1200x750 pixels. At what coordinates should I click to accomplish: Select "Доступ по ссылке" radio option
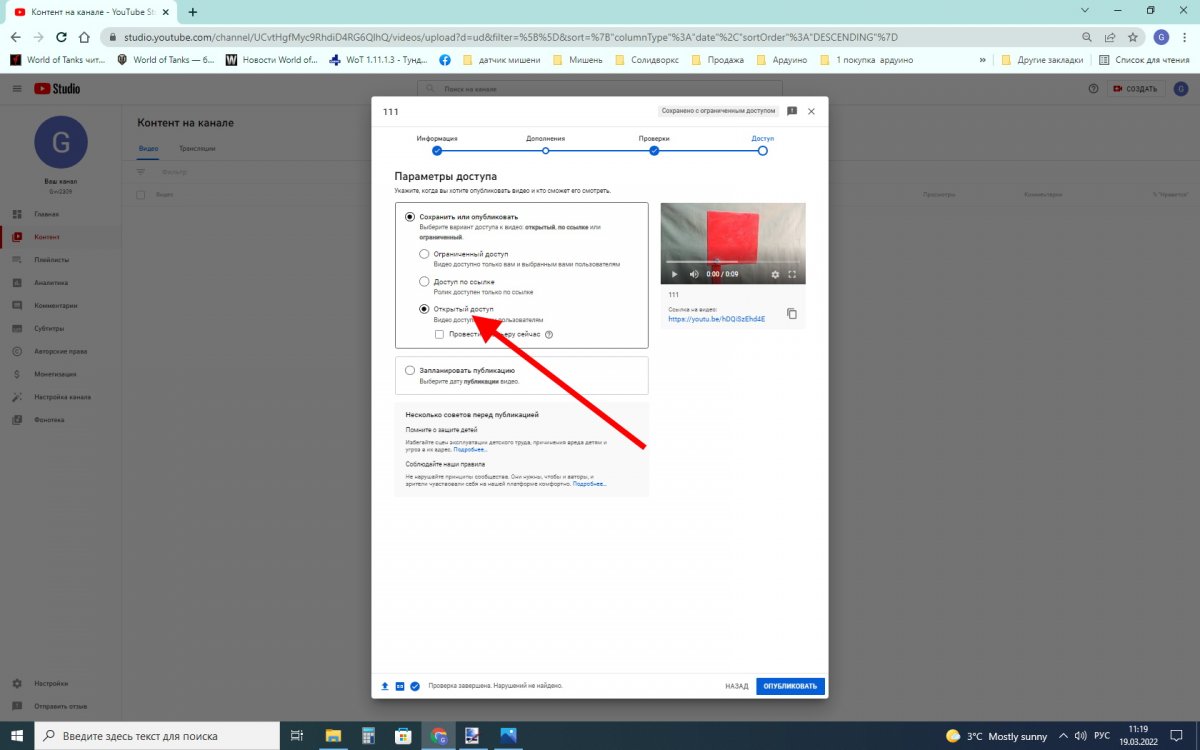click(424, 282)
